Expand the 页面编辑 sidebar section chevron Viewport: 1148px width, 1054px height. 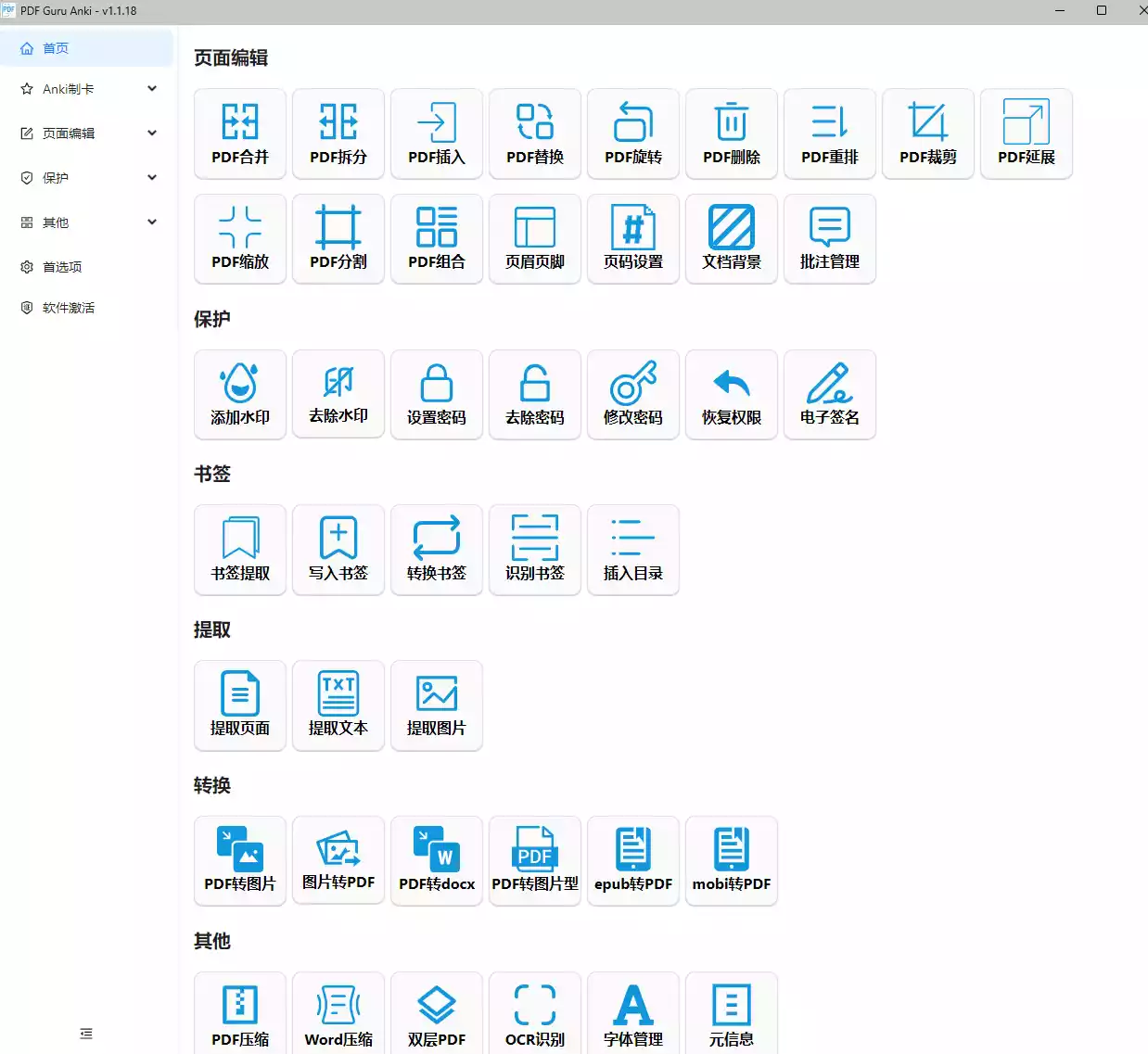pyautogui.click(x=152, y=133)
